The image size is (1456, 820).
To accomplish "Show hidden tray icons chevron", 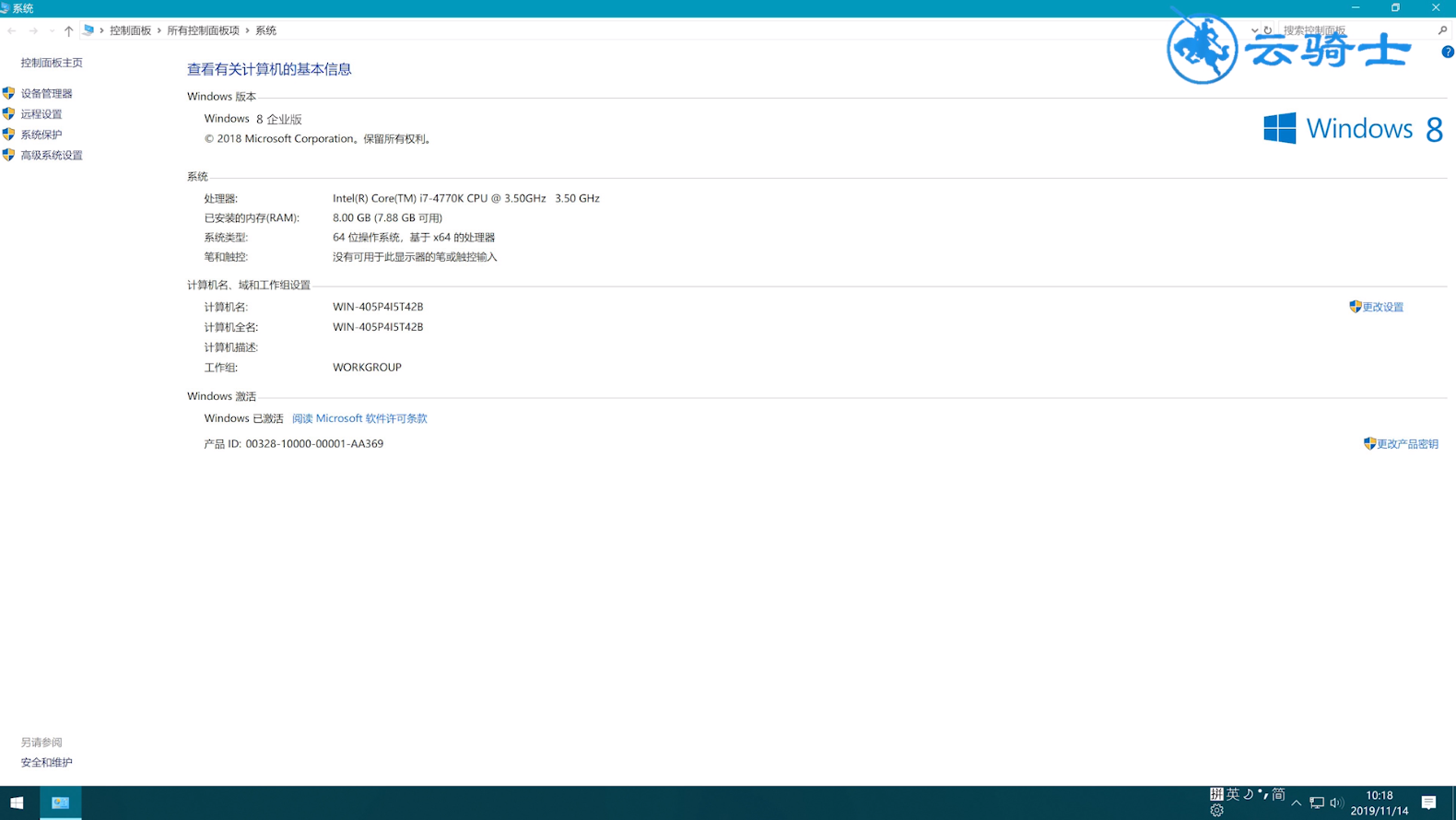I will click(x=1297, y=803).
